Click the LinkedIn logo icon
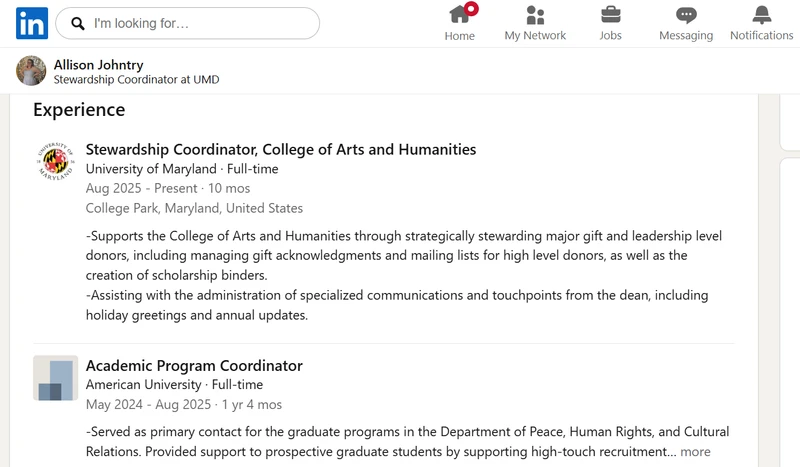The width and height of the screenshot is (800, 467). 32,23
